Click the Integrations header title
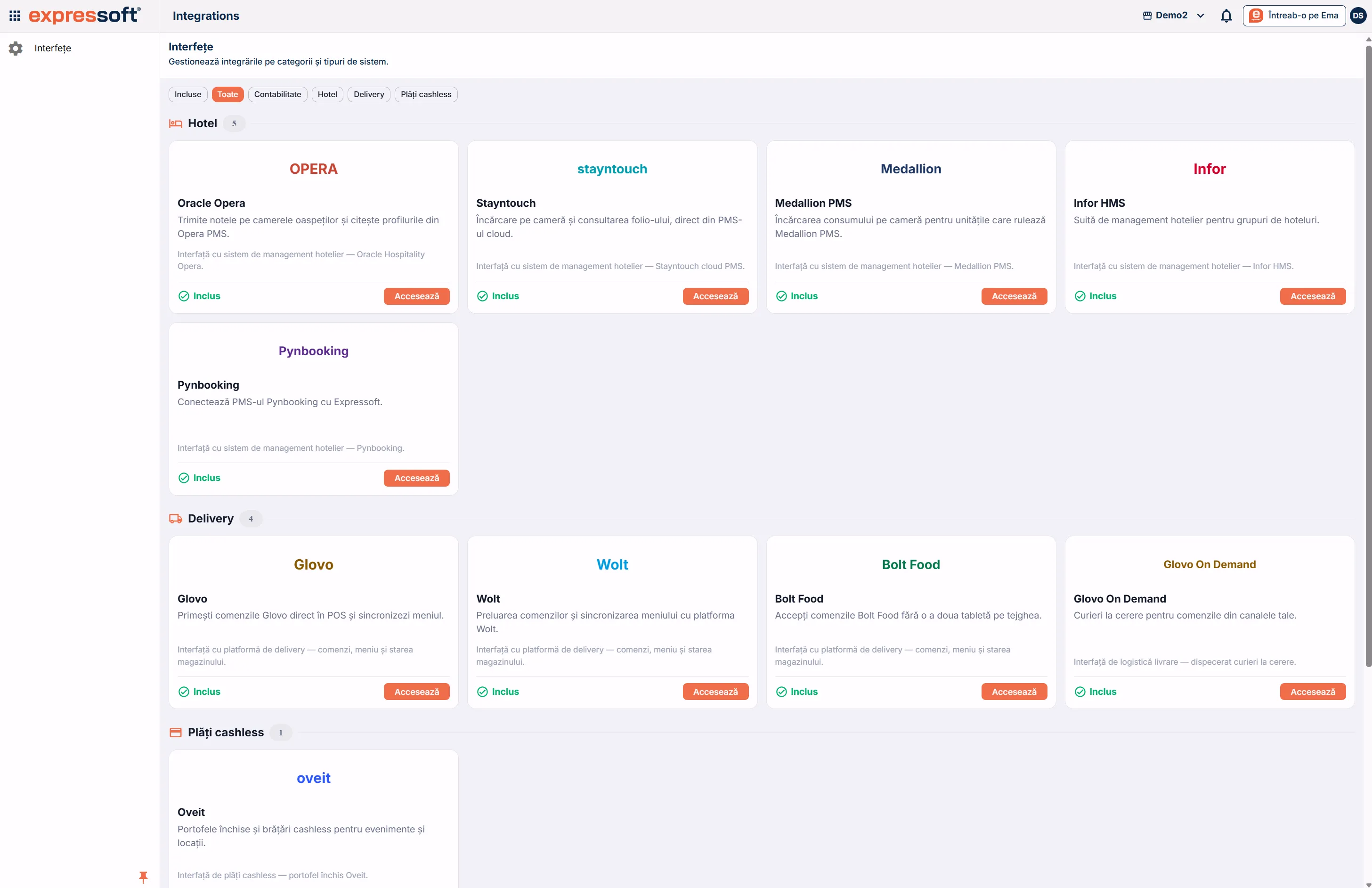The image size is (1372, 888). pyautogui.click(x=206, y=16)
